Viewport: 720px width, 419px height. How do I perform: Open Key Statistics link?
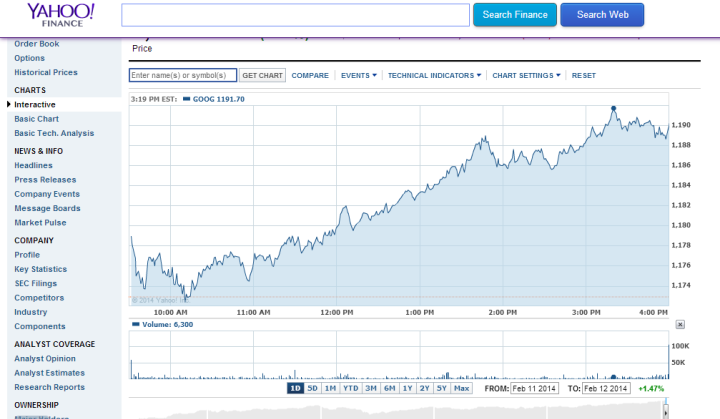click(41, 269)
